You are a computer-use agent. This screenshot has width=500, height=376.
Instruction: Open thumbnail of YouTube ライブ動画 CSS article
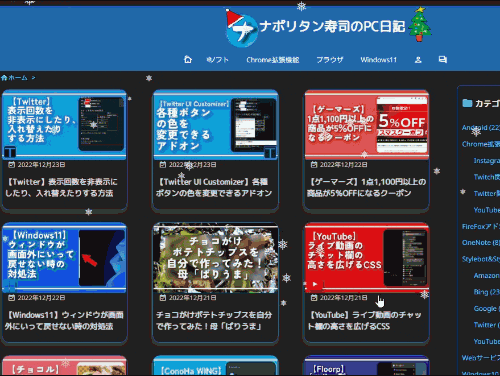[367, 258]
